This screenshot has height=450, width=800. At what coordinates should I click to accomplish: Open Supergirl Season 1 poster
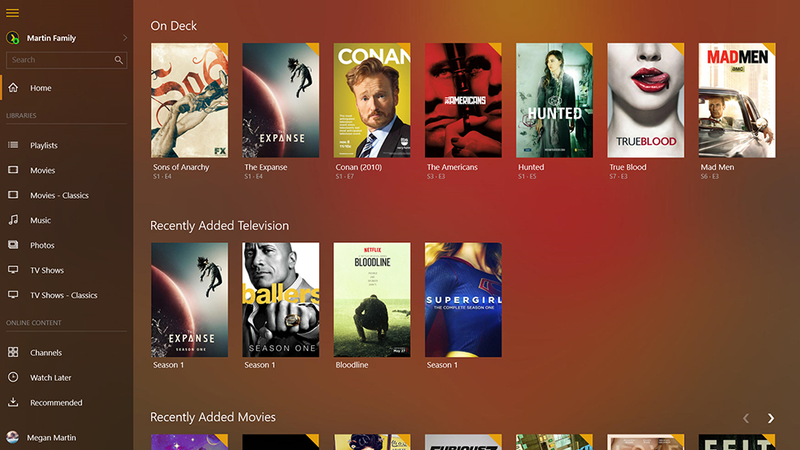pyautogui.click(x=463, y=299)
